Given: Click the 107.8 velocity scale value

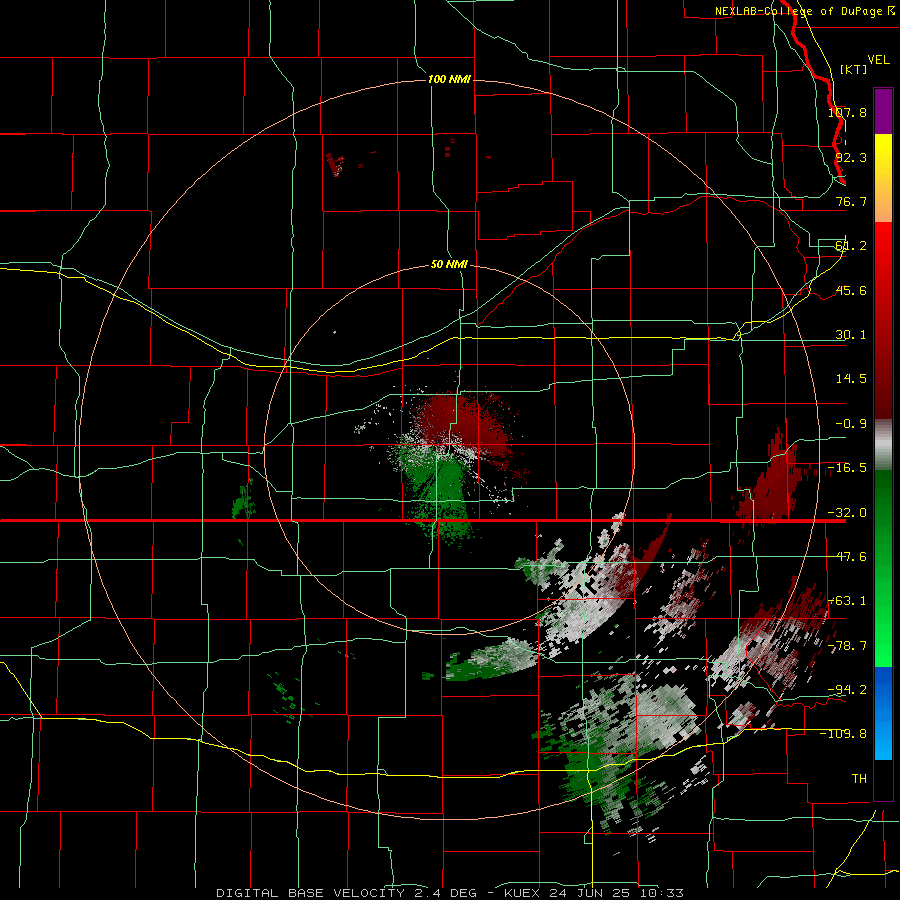Looking at the screenshot, I should pyautogui.click(x=847, y=112).
